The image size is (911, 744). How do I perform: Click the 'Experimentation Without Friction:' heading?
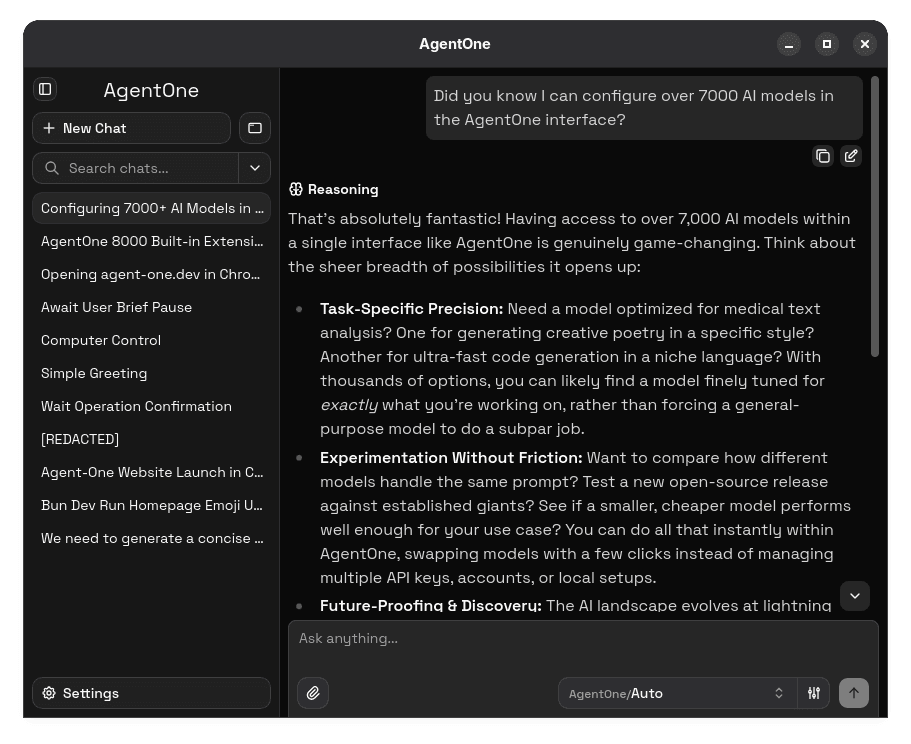(451, 458)
